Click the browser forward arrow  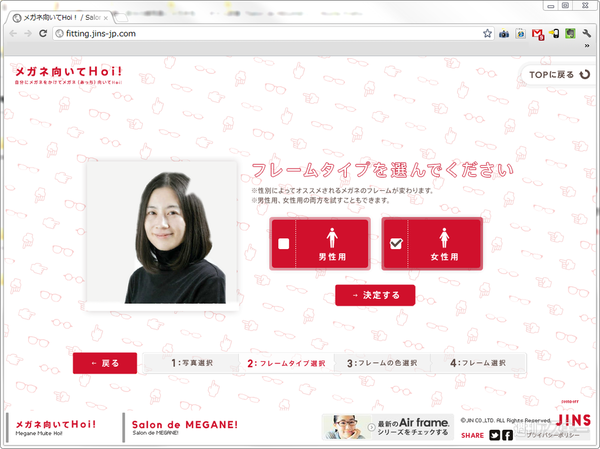pos(28,34)
